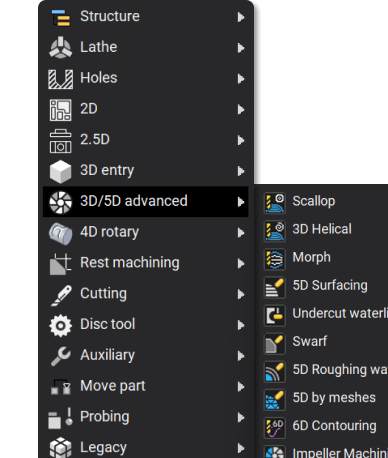Click the 4D rotary cylinder icon
Viewport: 388px width, 458px height.
pyautogui.click(x=60, y=233)
